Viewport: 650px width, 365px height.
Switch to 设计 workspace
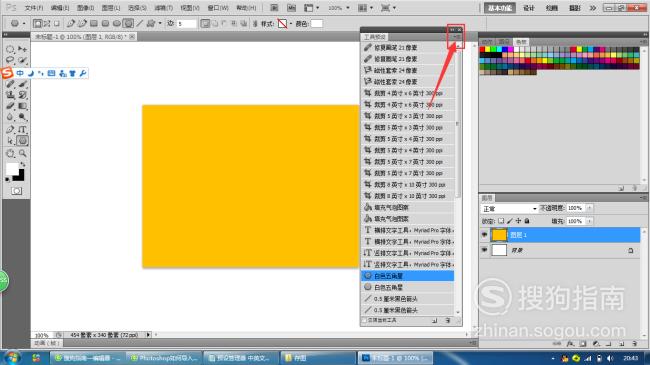pos(529,8)
